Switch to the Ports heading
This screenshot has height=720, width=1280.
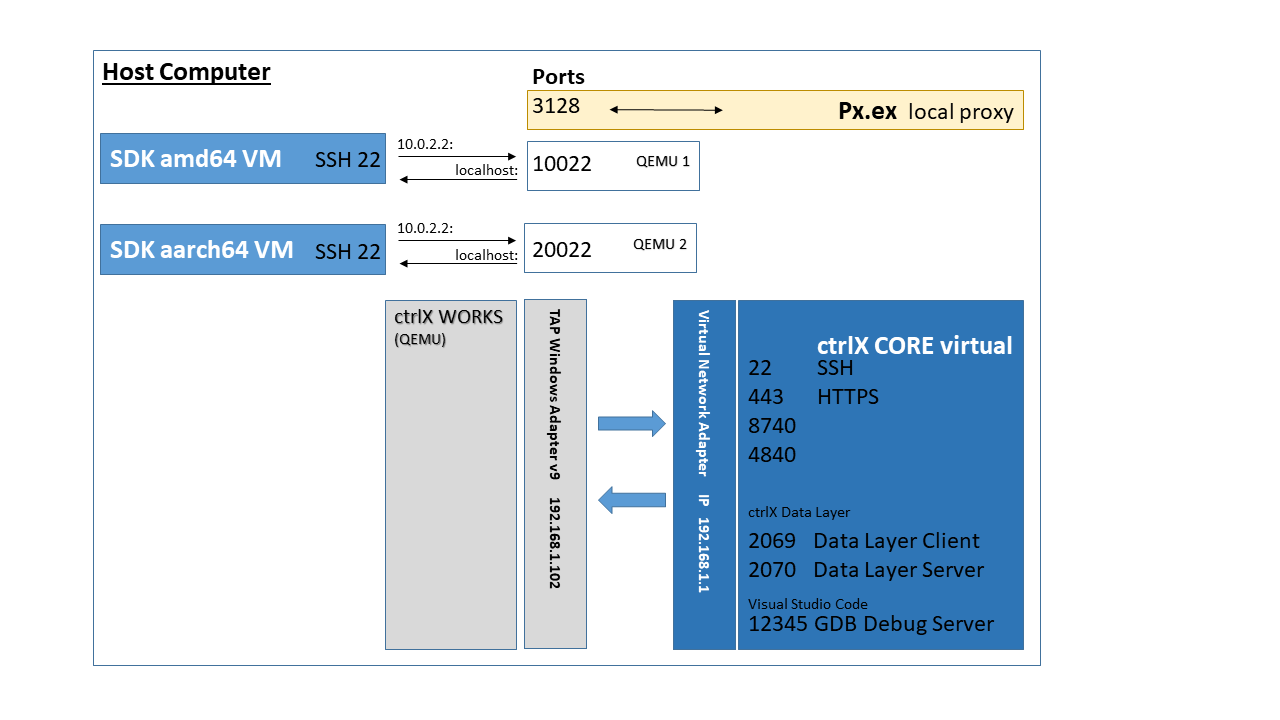click(x=558, y=77)
